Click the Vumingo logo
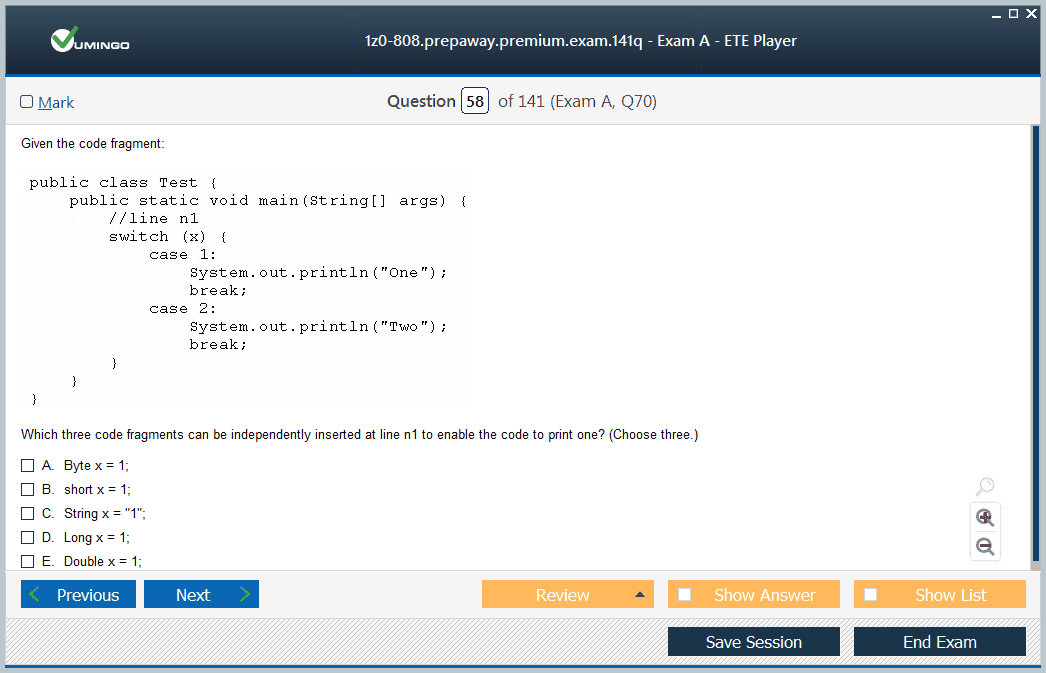 pyautogui.click(x=90, y=41)
